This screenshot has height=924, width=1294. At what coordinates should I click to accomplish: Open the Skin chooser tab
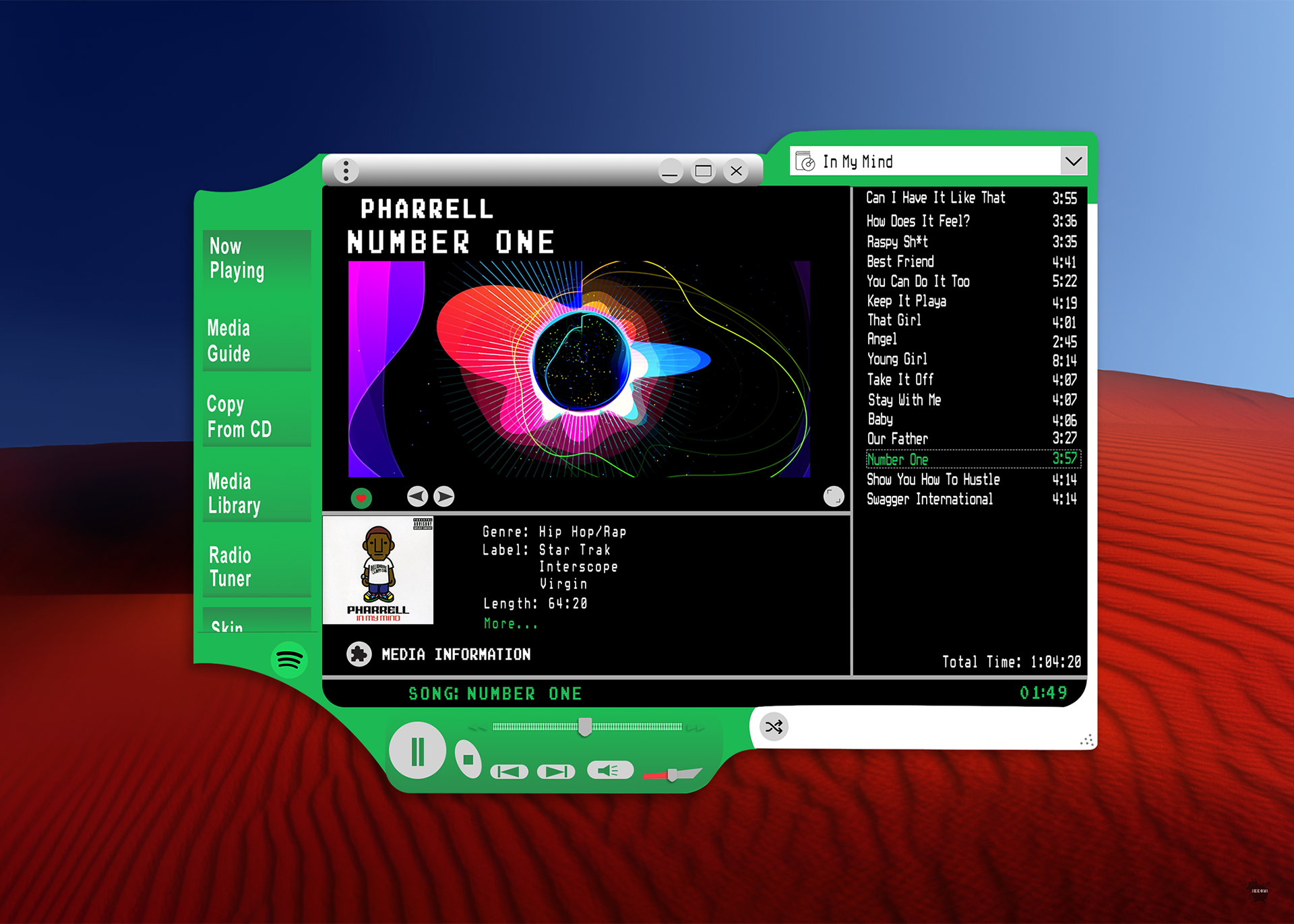(x=257, y=620)
